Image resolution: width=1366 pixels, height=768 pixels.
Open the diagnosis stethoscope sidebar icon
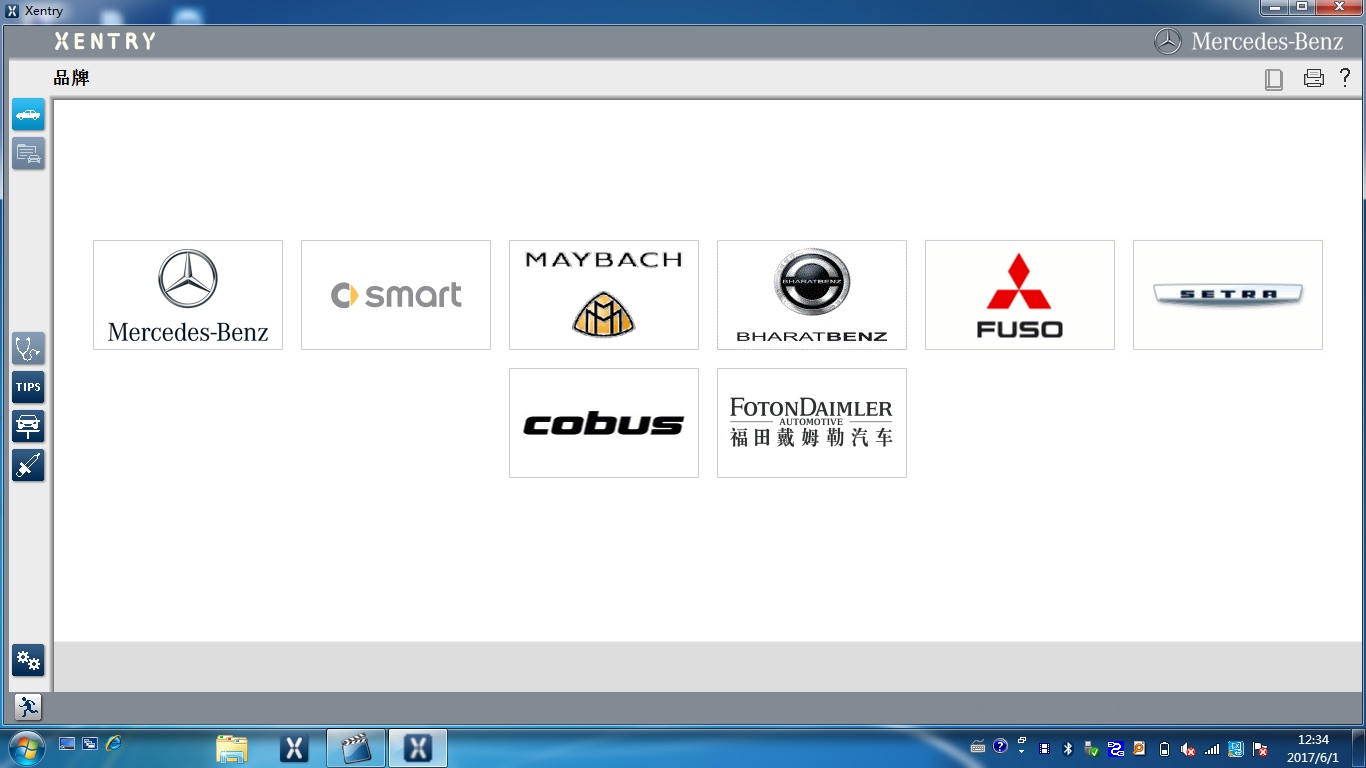click(x=28, y=349)
